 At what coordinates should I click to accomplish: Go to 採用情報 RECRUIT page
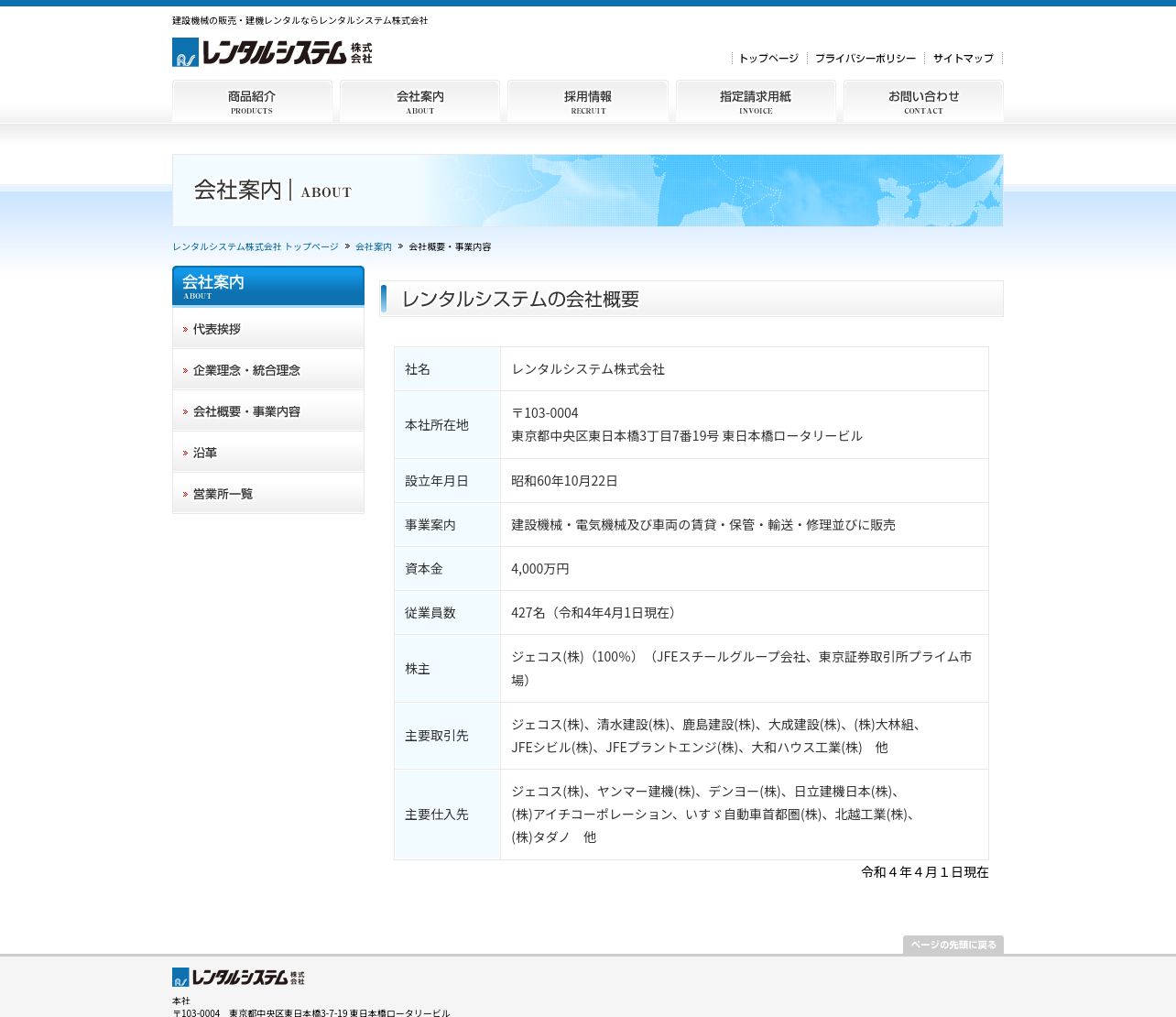click(x=588, y=101)
